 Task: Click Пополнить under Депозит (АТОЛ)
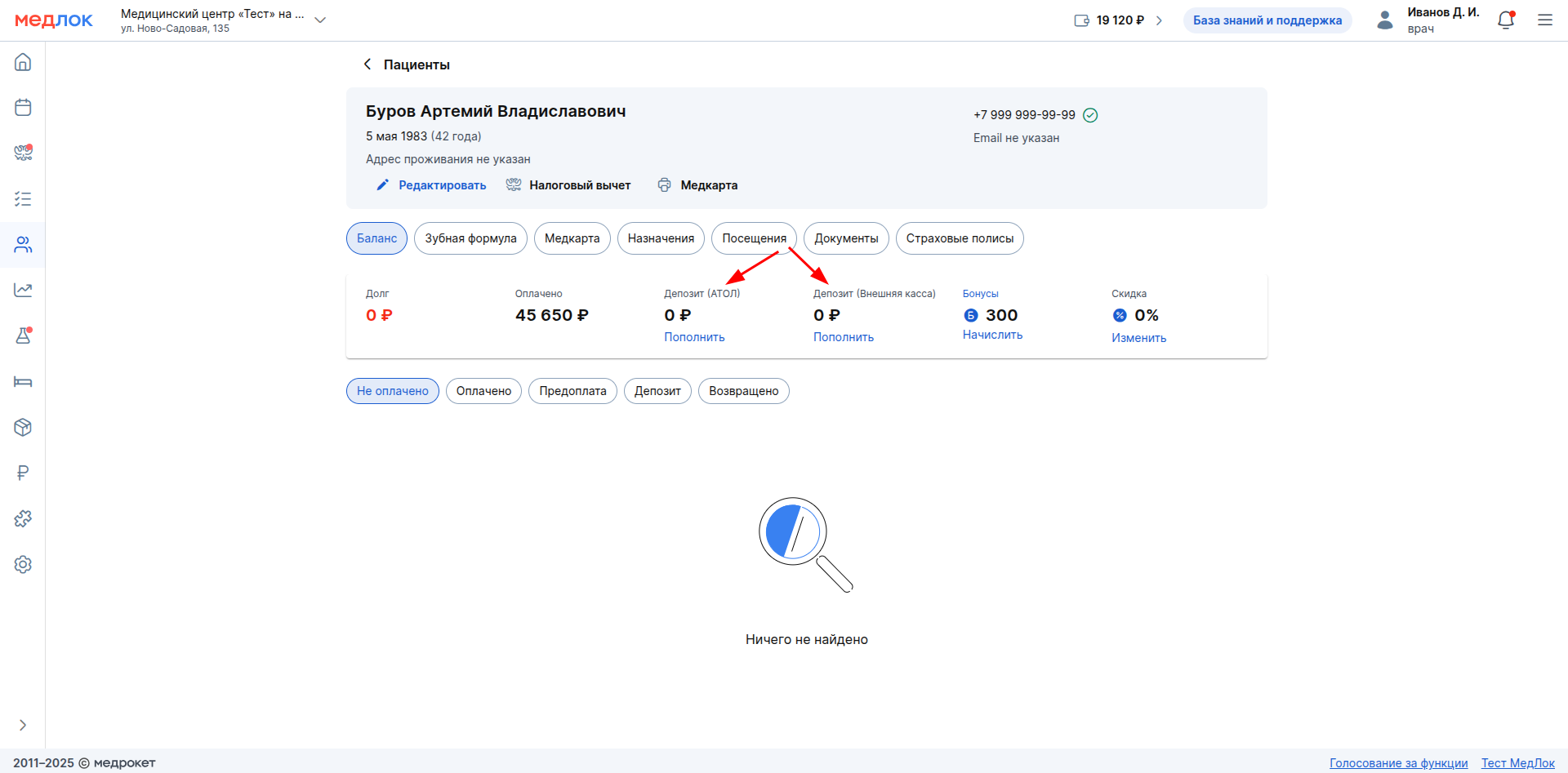[x=694, y=337]
